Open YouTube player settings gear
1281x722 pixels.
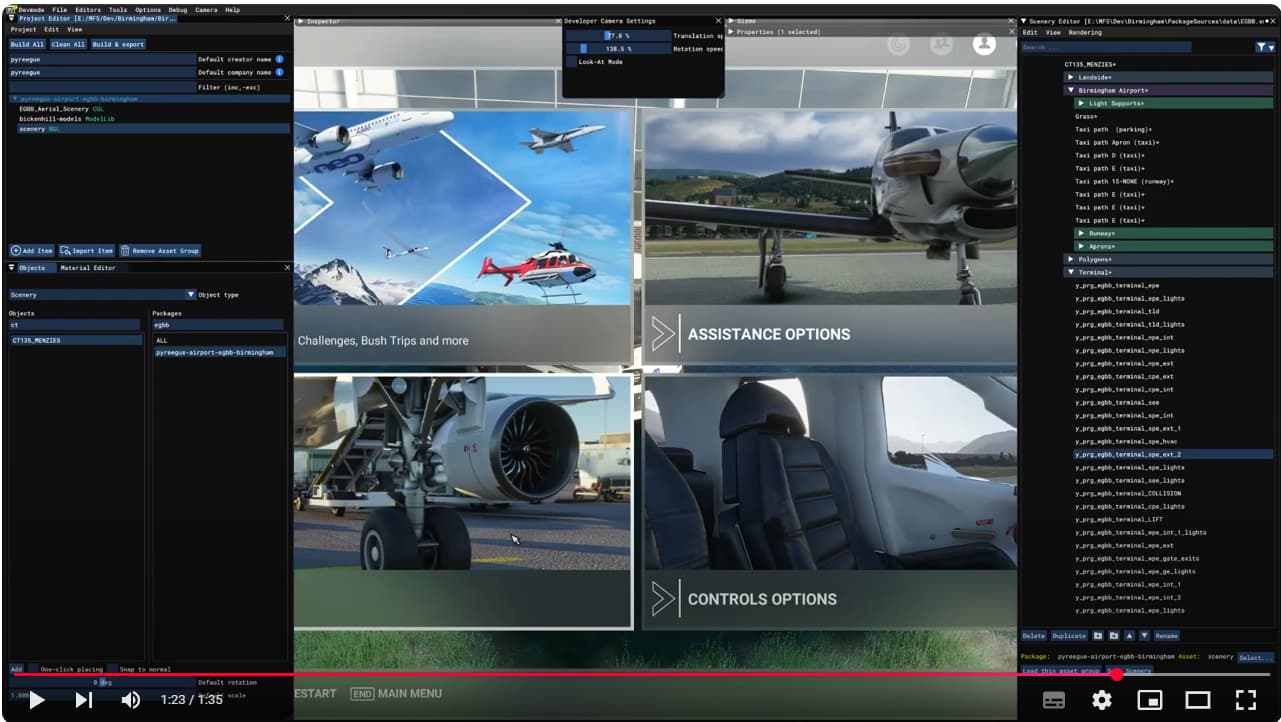[1102, 700]
